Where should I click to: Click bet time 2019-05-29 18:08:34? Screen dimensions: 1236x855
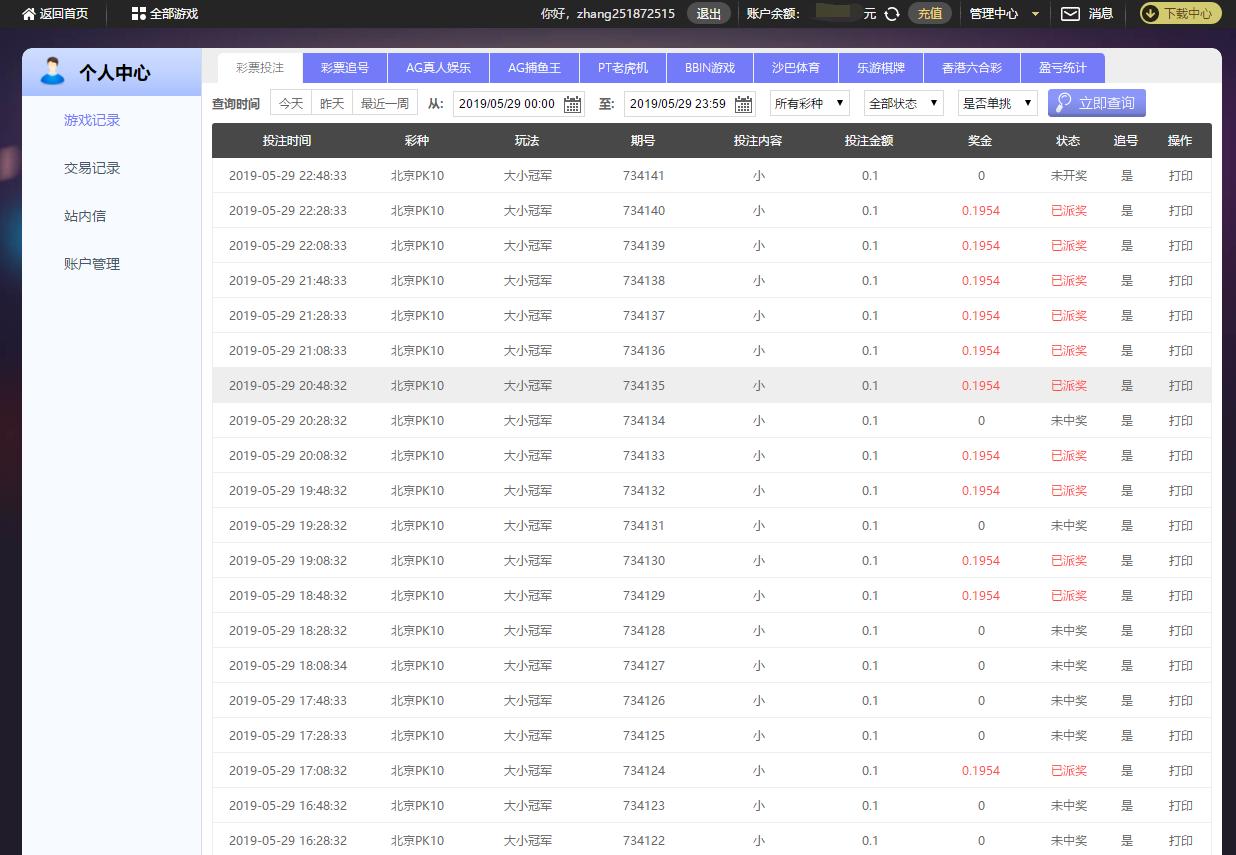coord(288,666)
